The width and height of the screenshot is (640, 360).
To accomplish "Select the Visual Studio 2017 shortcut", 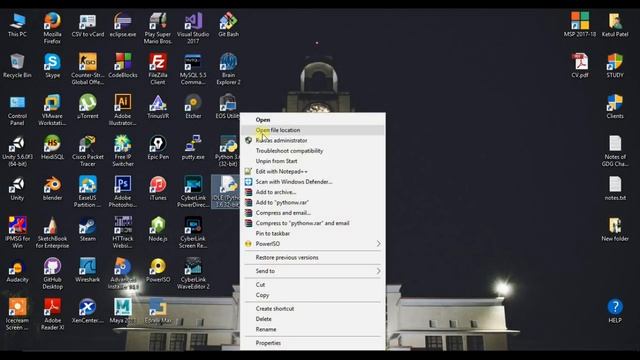I will (193, 28).
